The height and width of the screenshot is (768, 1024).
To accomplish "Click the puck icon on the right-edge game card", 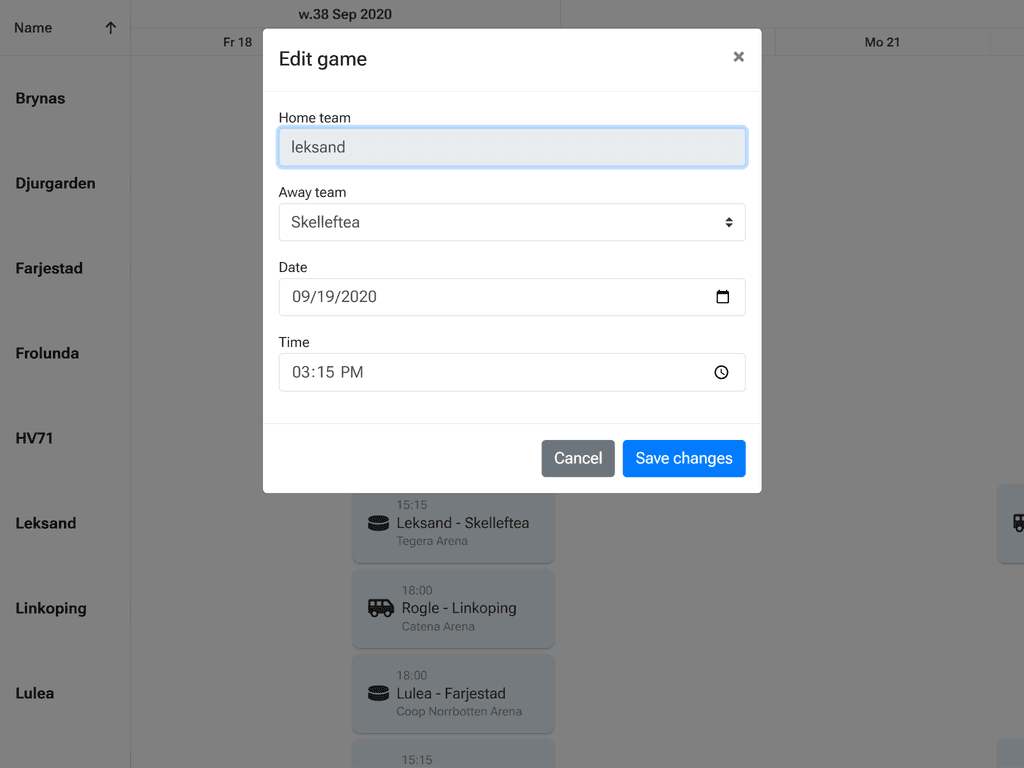I will pyautogui.click(x=1017, y=523).
